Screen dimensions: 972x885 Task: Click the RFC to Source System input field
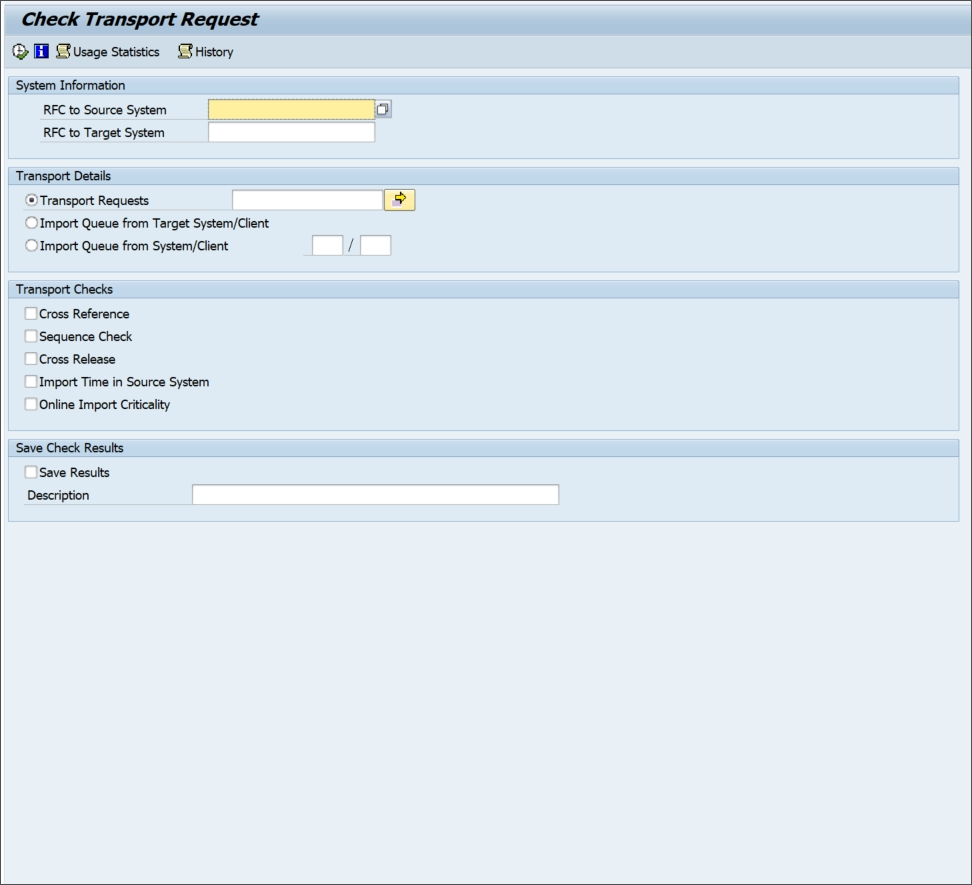point(291,110)
